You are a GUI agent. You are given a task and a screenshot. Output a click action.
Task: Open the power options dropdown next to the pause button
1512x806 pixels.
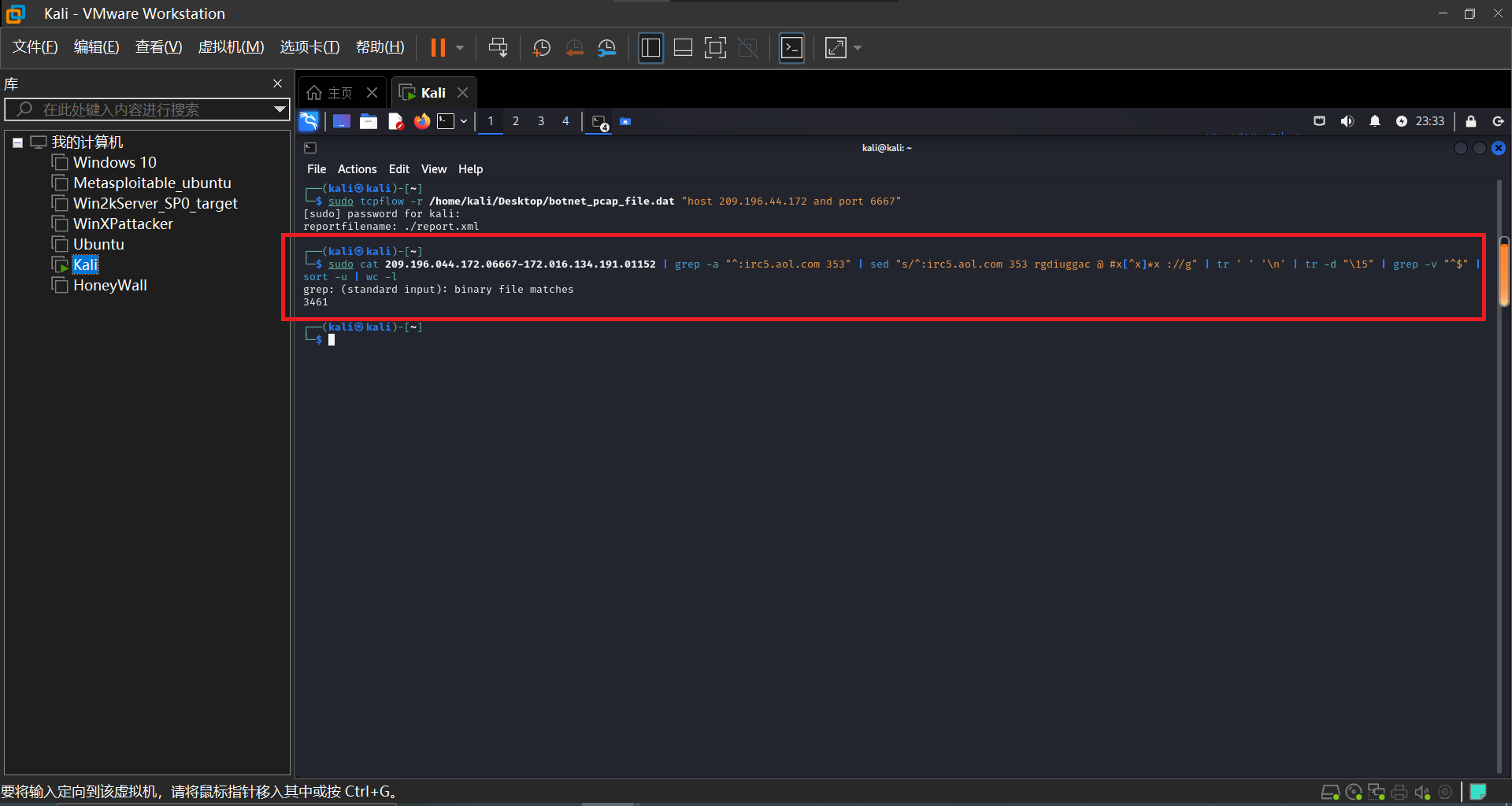coord(460,48)
